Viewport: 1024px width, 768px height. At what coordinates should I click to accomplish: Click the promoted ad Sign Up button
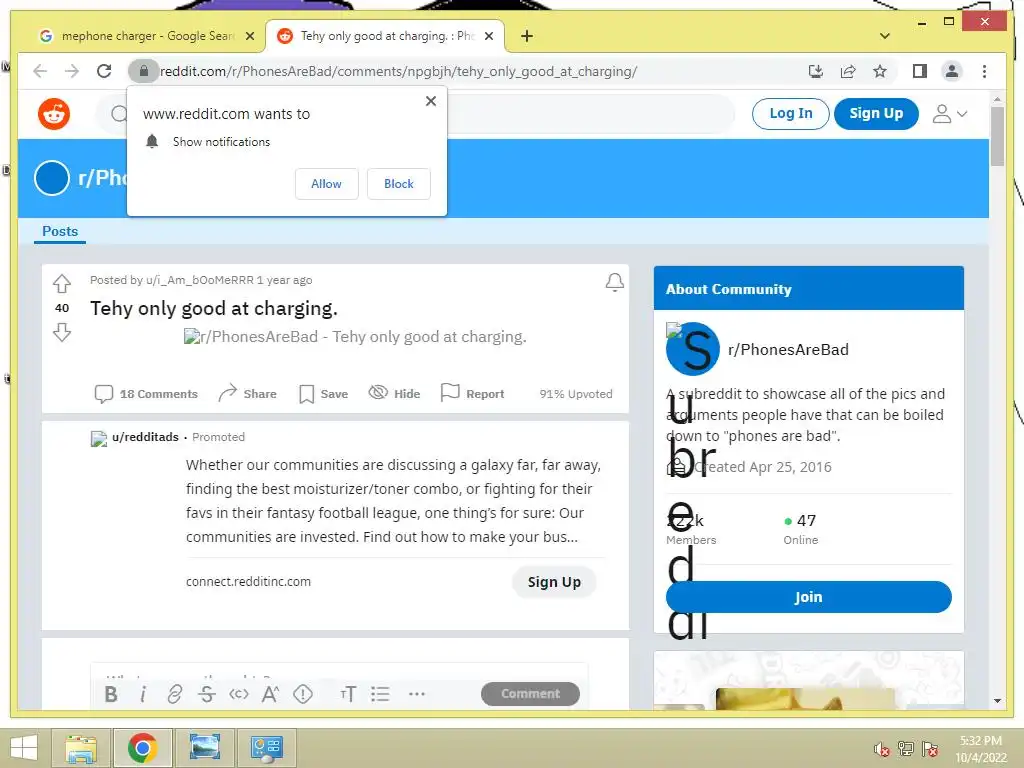[x=554, y=582]
